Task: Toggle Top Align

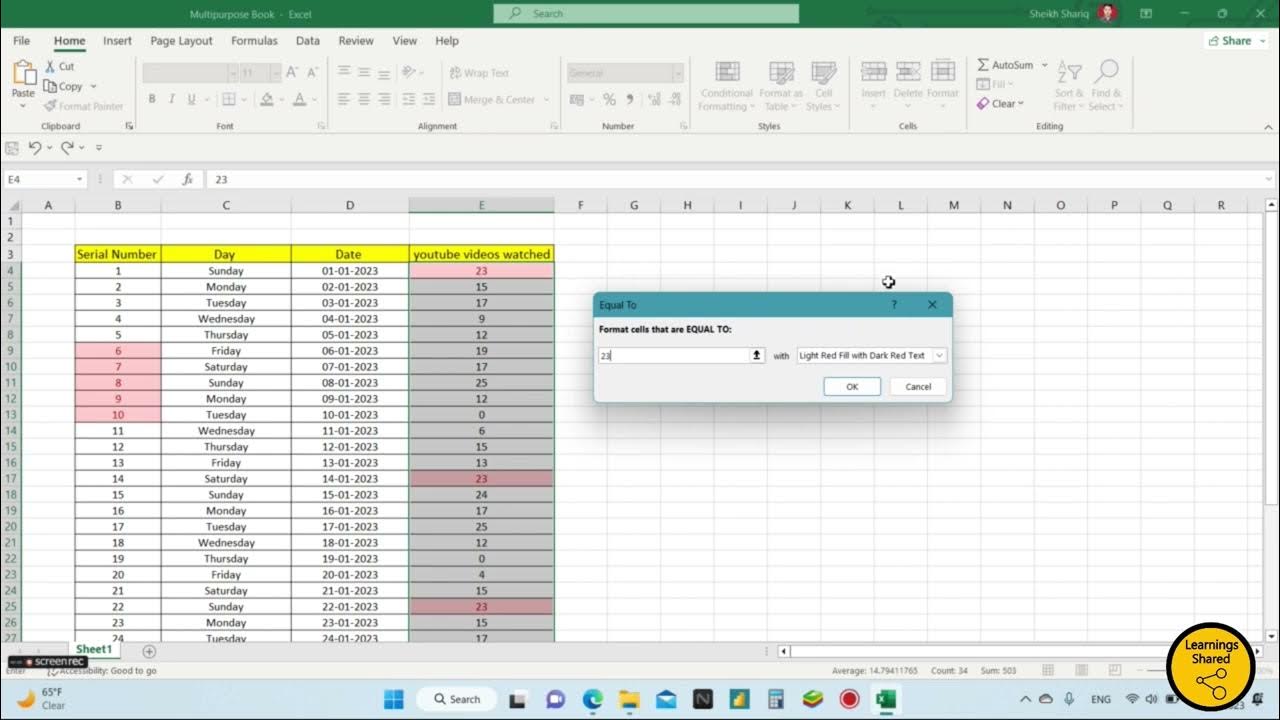Action: tap(344, 72)
